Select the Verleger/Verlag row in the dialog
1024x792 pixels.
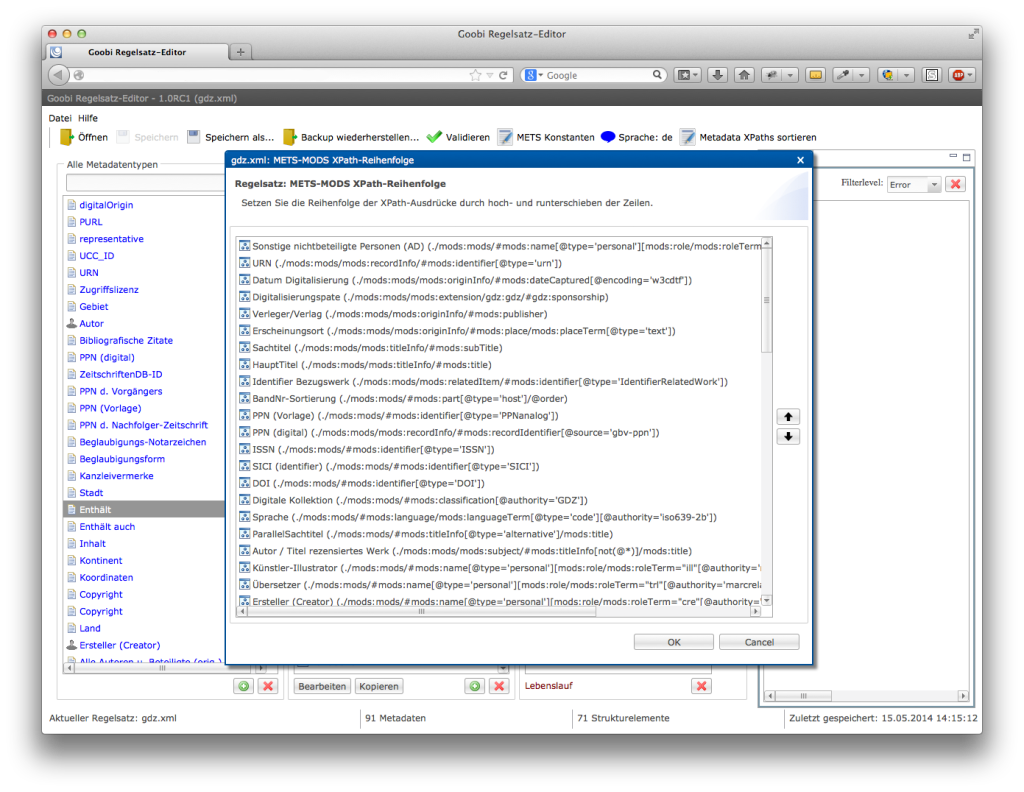coord(499,313)
